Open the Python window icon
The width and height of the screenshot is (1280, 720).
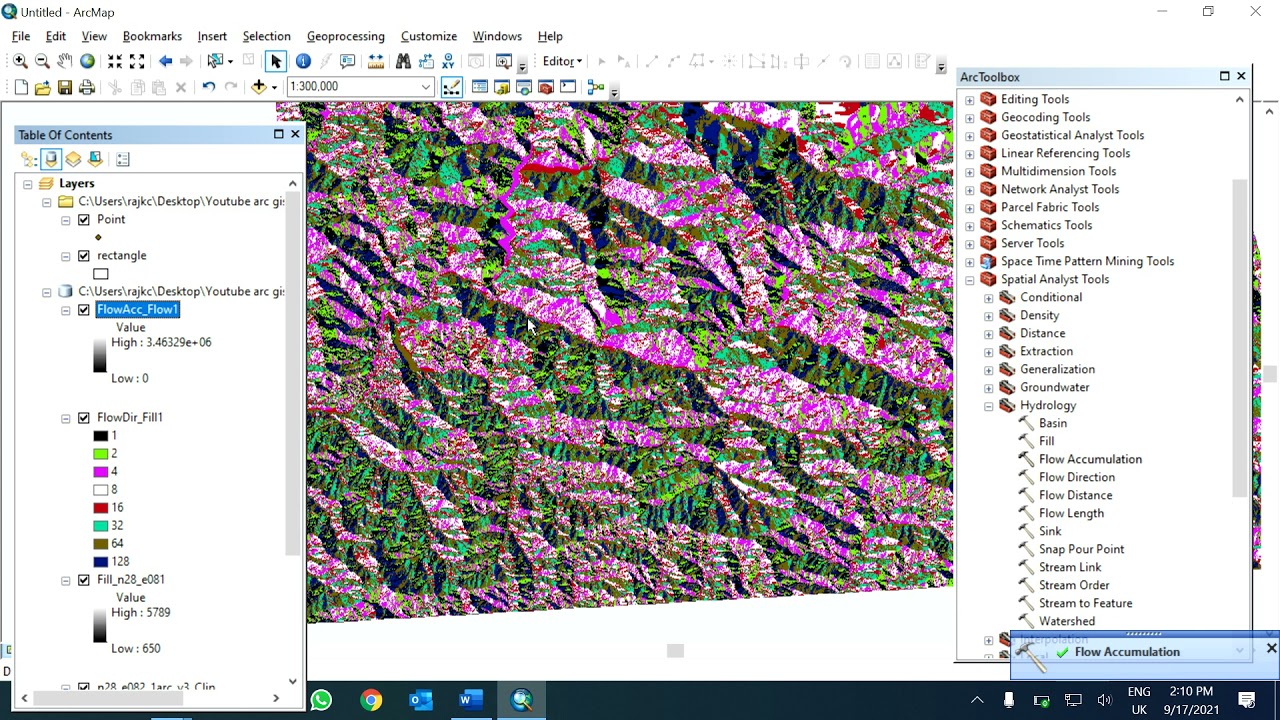point(568,87)
